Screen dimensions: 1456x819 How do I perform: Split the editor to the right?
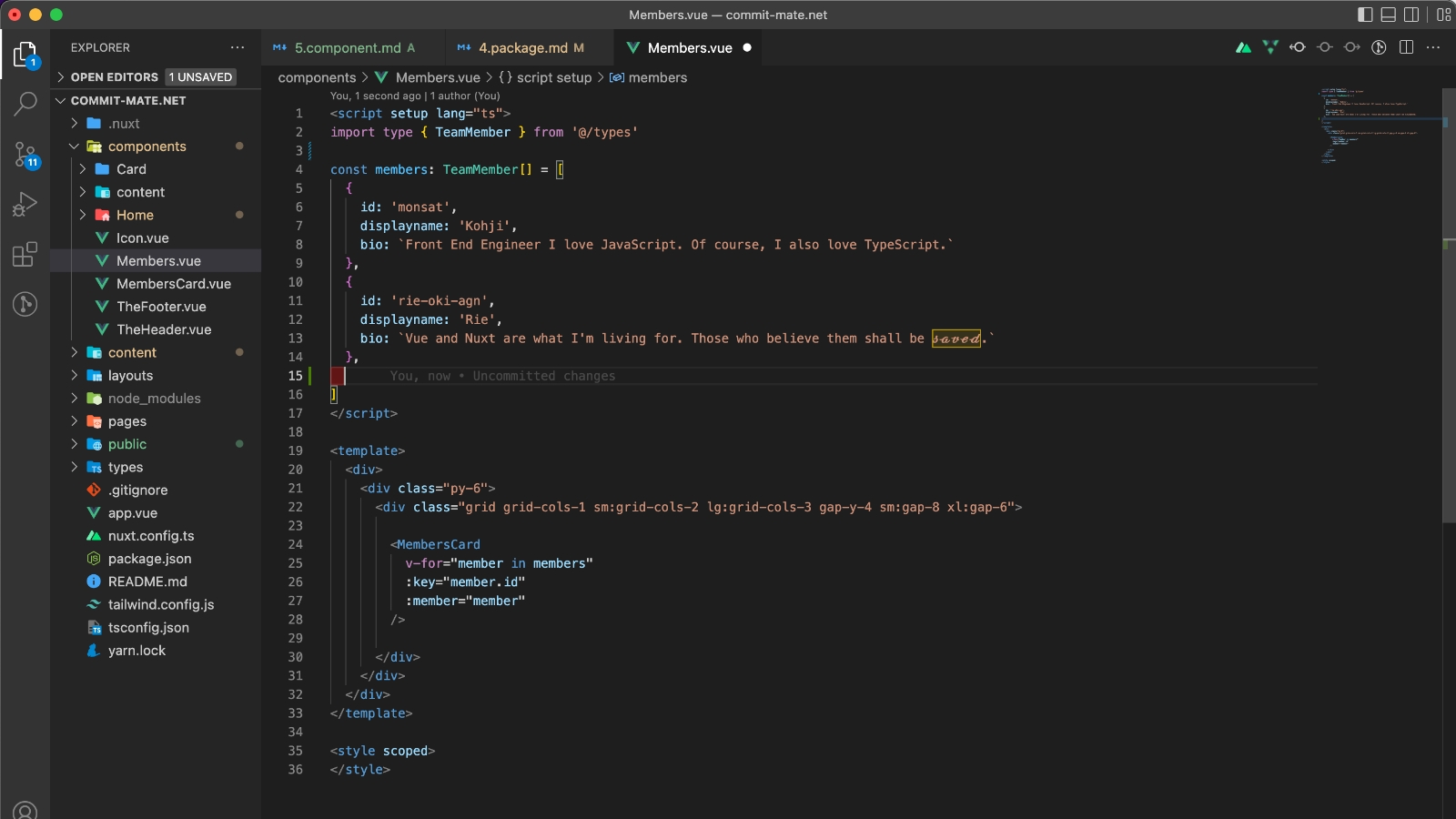[x=1406, y=47]
